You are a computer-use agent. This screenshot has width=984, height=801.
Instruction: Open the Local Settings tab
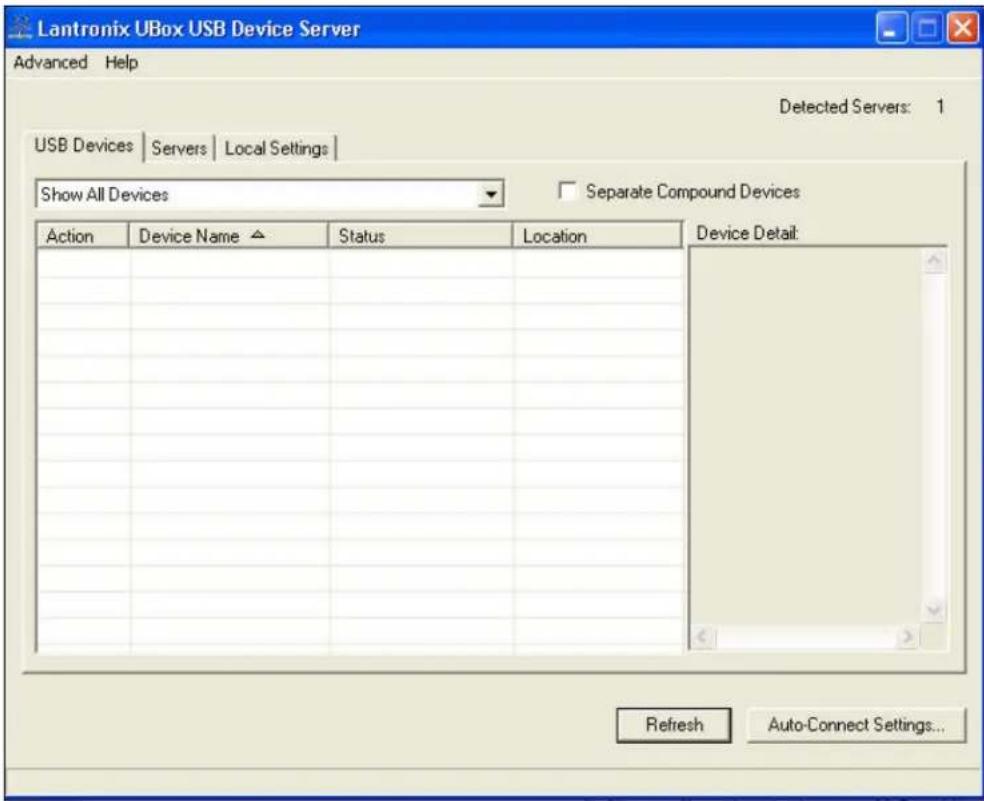276,149
